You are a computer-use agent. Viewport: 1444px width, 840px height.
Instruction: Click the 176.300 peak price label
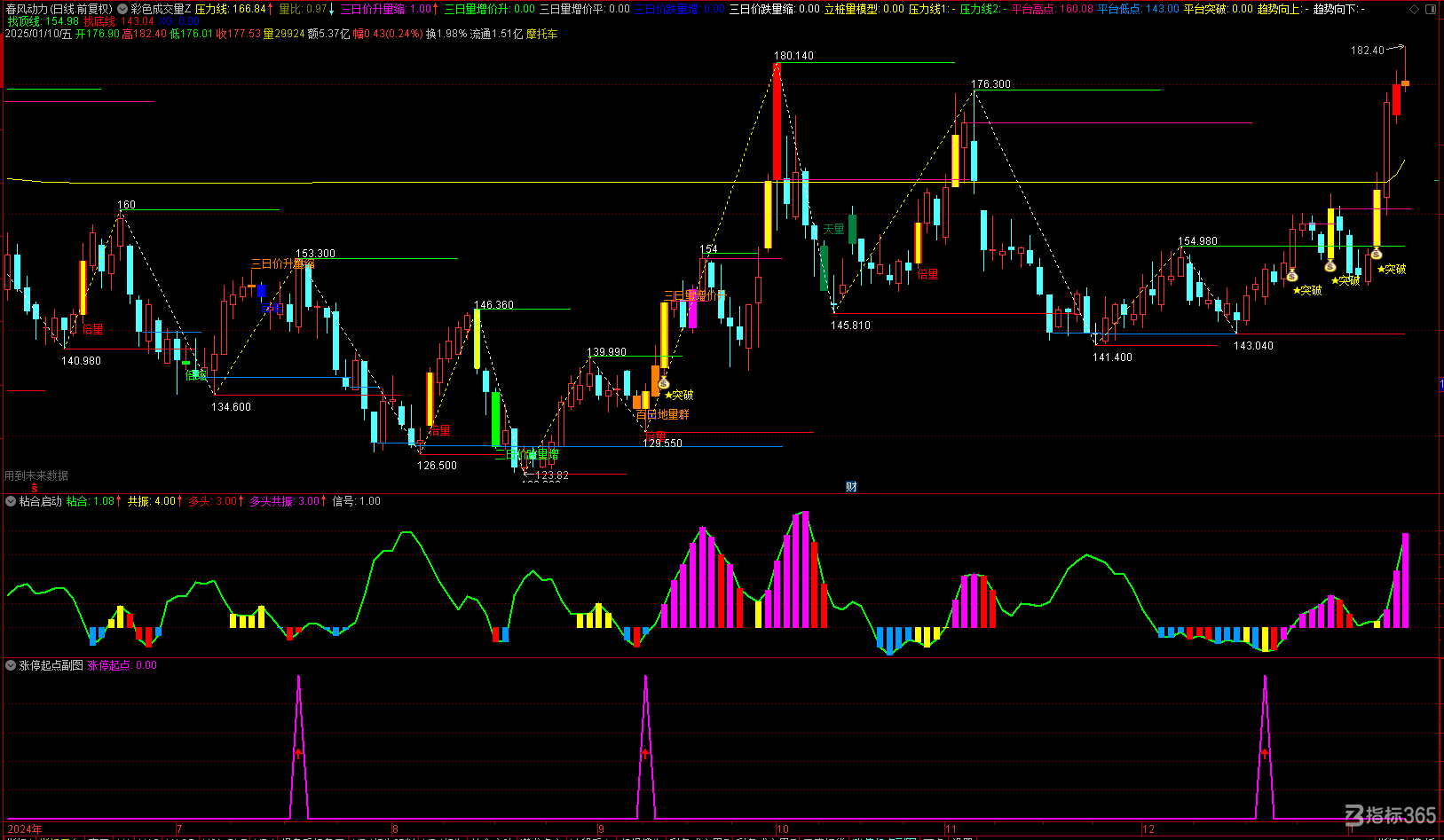click(x=990, y=84)
